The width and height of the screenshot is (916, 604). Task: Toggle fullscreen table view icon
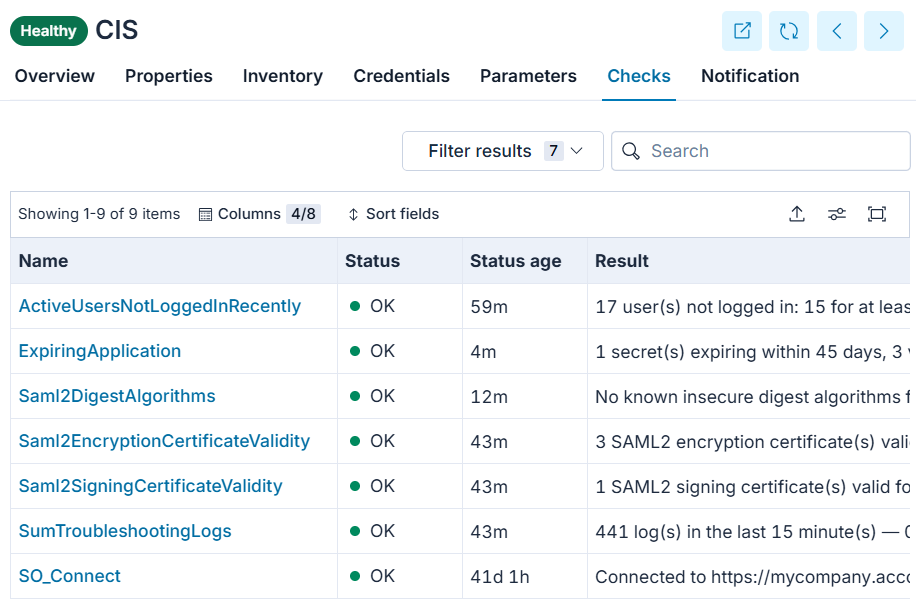877,214
